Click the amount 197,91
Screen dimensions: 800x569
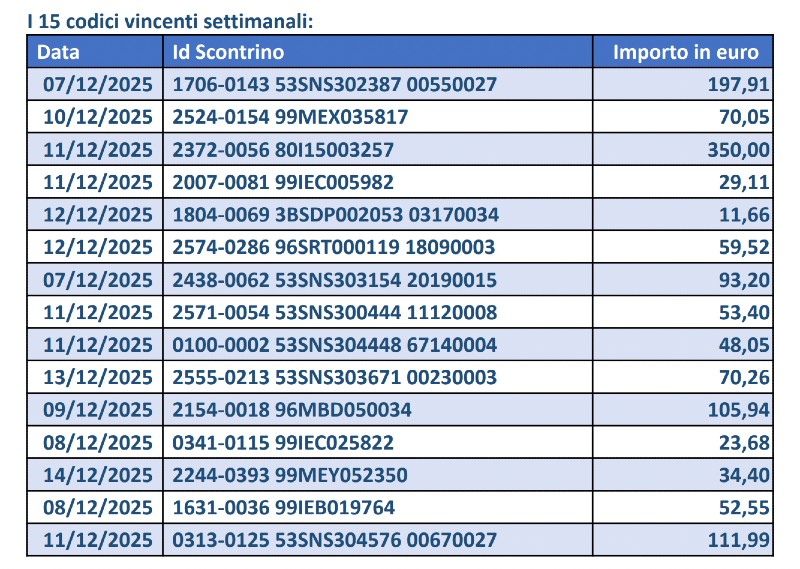[740, 85]
